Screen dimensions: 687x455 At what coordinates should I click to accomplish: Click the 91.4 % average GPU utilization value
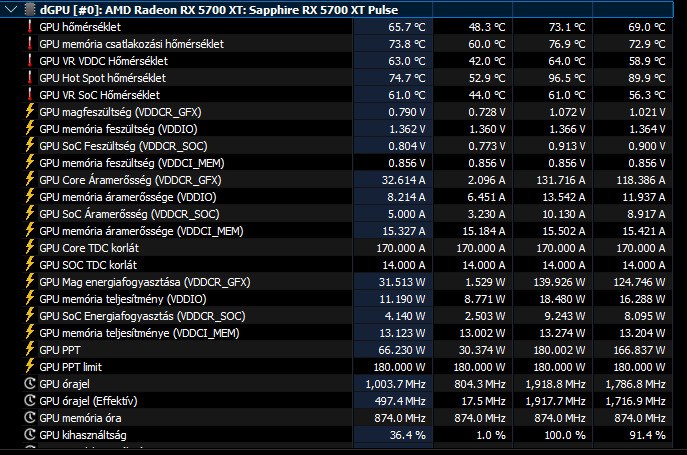(648, 435)
